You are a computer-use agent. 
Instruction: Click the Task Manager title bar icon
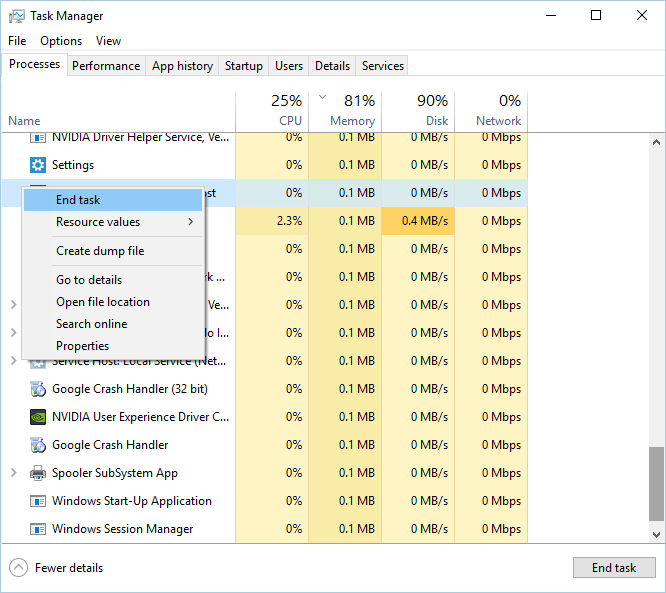click(x=17, y=16)
